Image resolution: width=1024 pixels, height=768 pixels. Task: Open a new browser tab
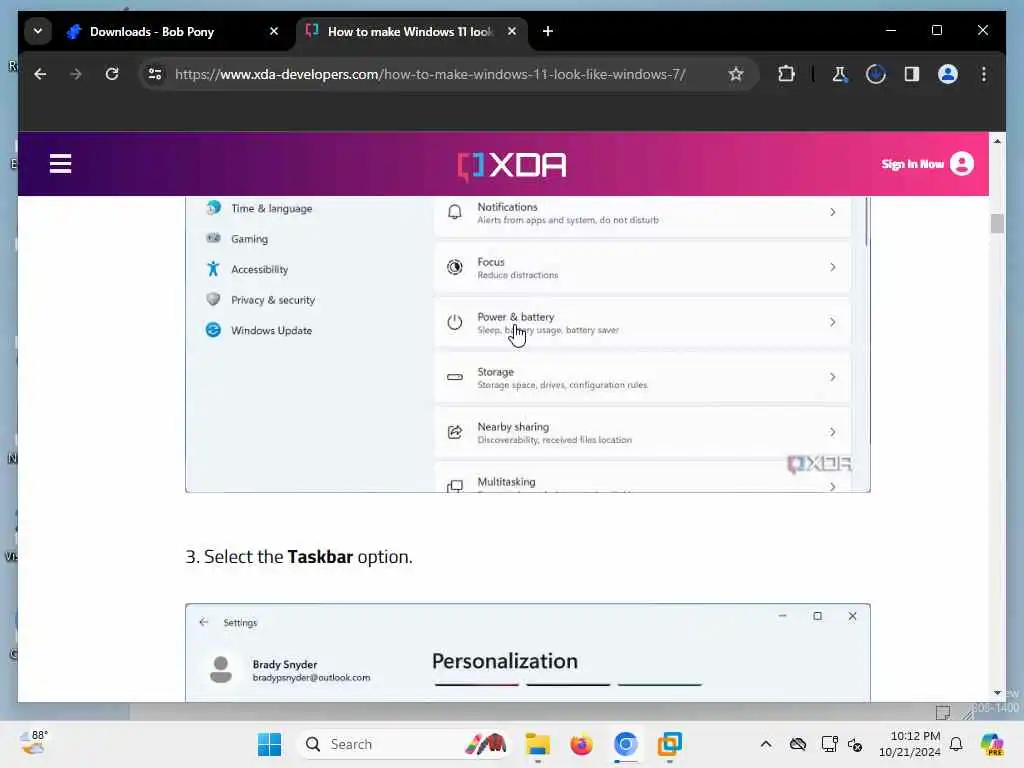pyautogui.click(x=548, y=31)
